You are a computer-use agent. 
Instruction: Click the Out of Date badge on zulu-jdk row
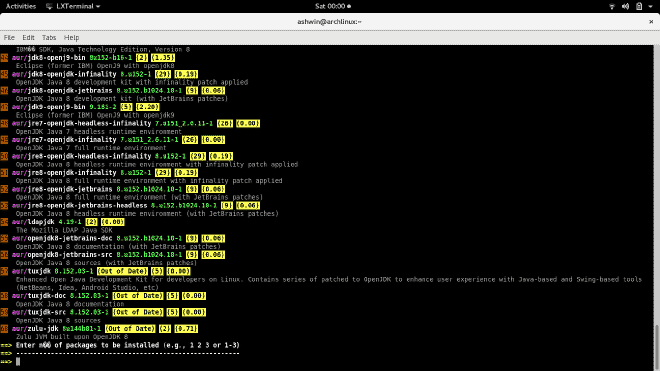tap(130, 329)
